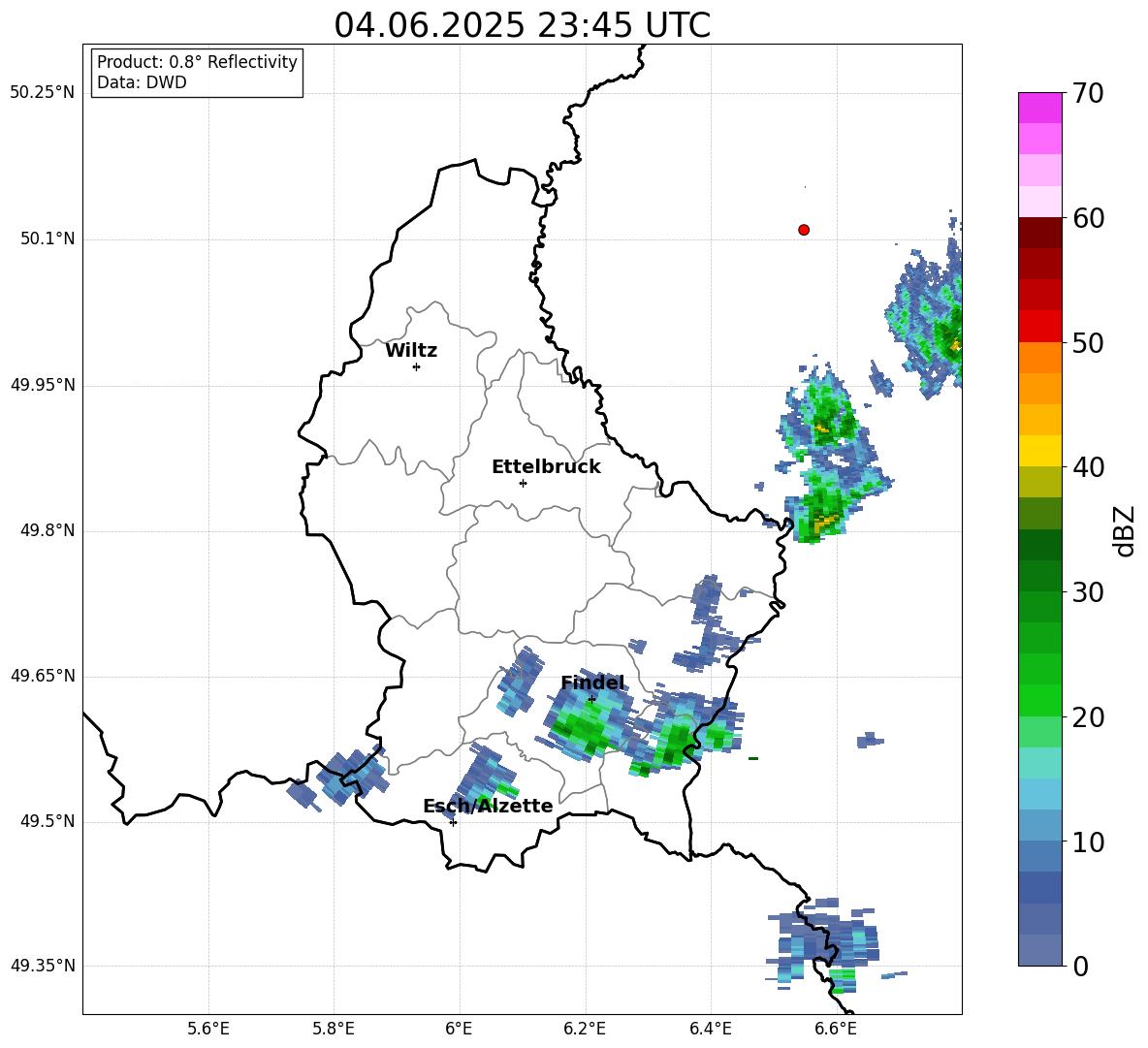Click the Ettelbruck station cross marker

(x=523, y=483)
